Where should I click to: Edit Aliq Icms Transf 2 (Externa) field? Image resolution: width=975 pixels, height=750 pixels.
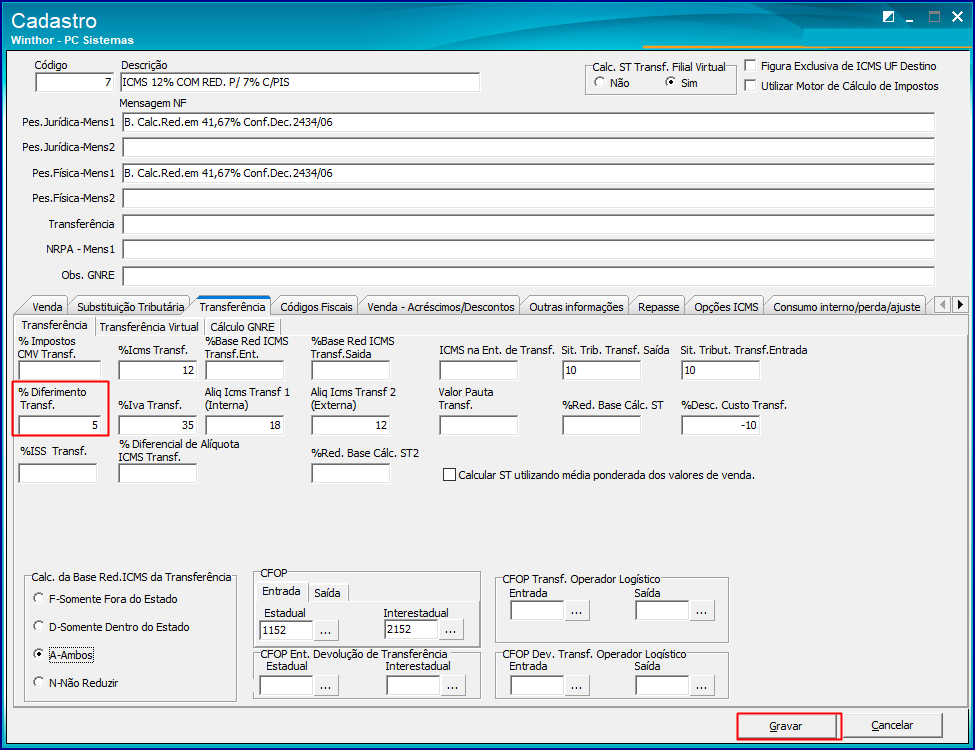click(351, 425)
